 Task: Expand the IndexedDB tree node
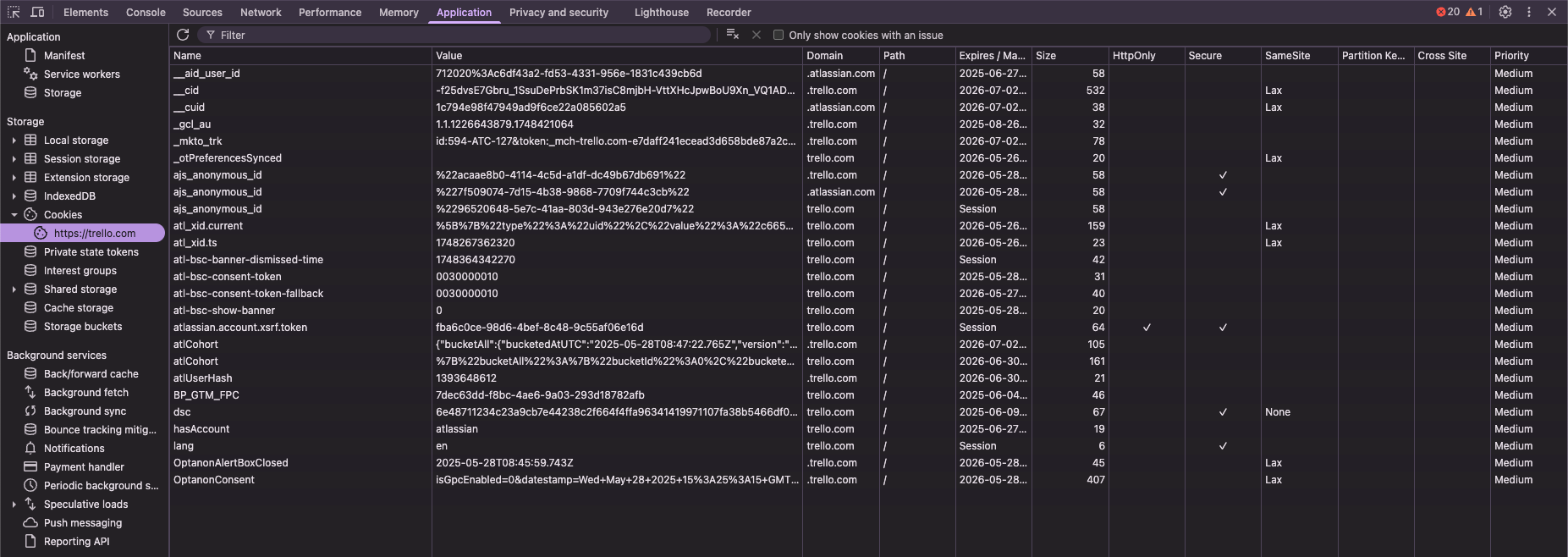click(14, 196)
